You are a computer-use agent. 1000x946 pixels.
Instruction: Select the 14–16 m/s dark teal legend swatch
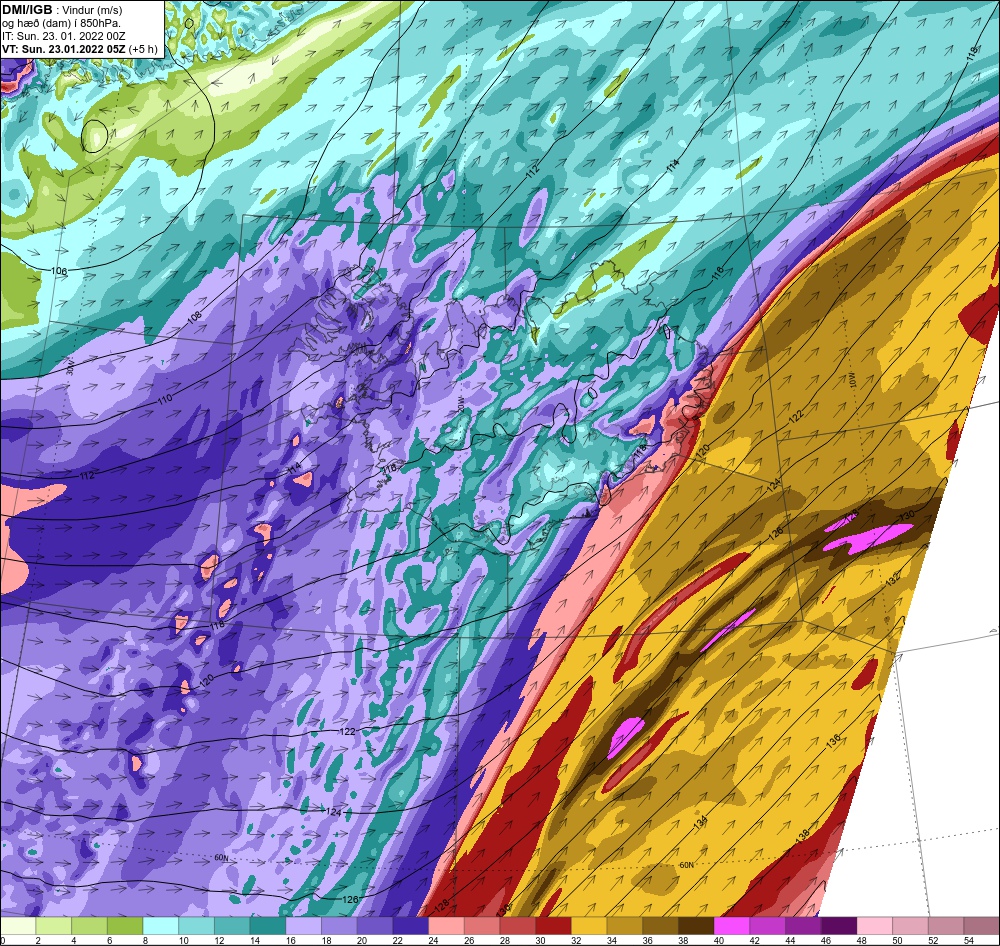(x=268, y=926)
